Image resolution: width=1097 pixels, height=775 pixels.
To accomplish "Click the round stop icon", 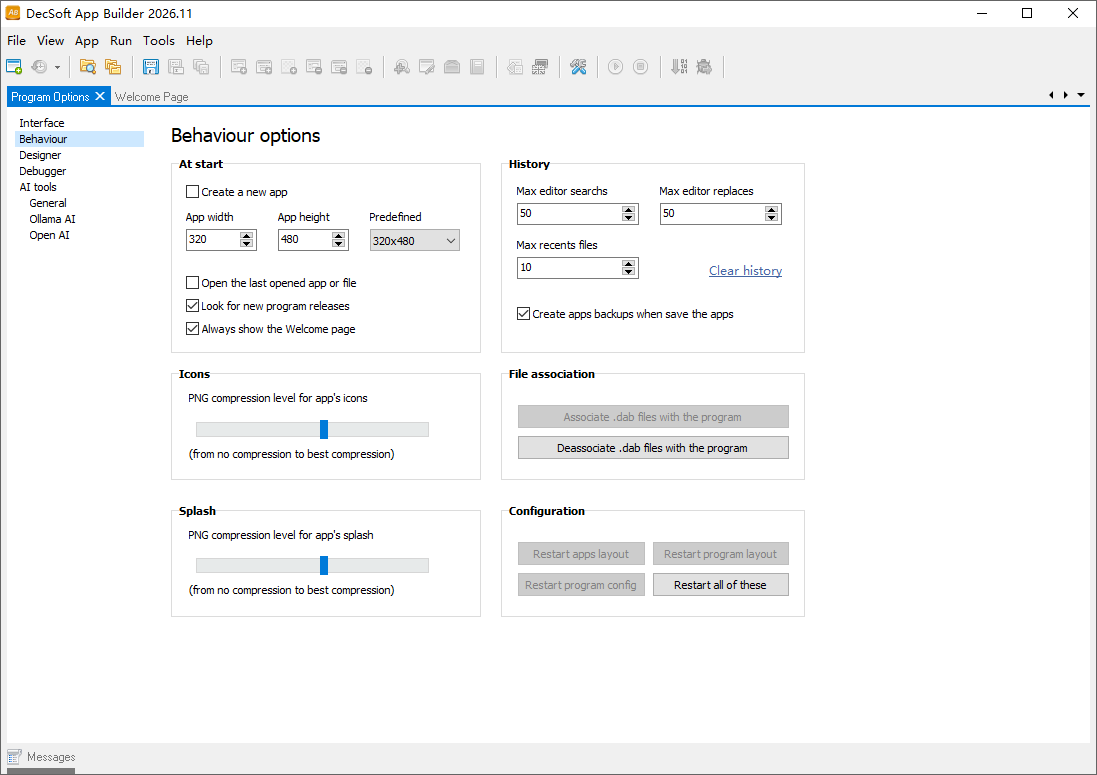I will coord(640,66).
